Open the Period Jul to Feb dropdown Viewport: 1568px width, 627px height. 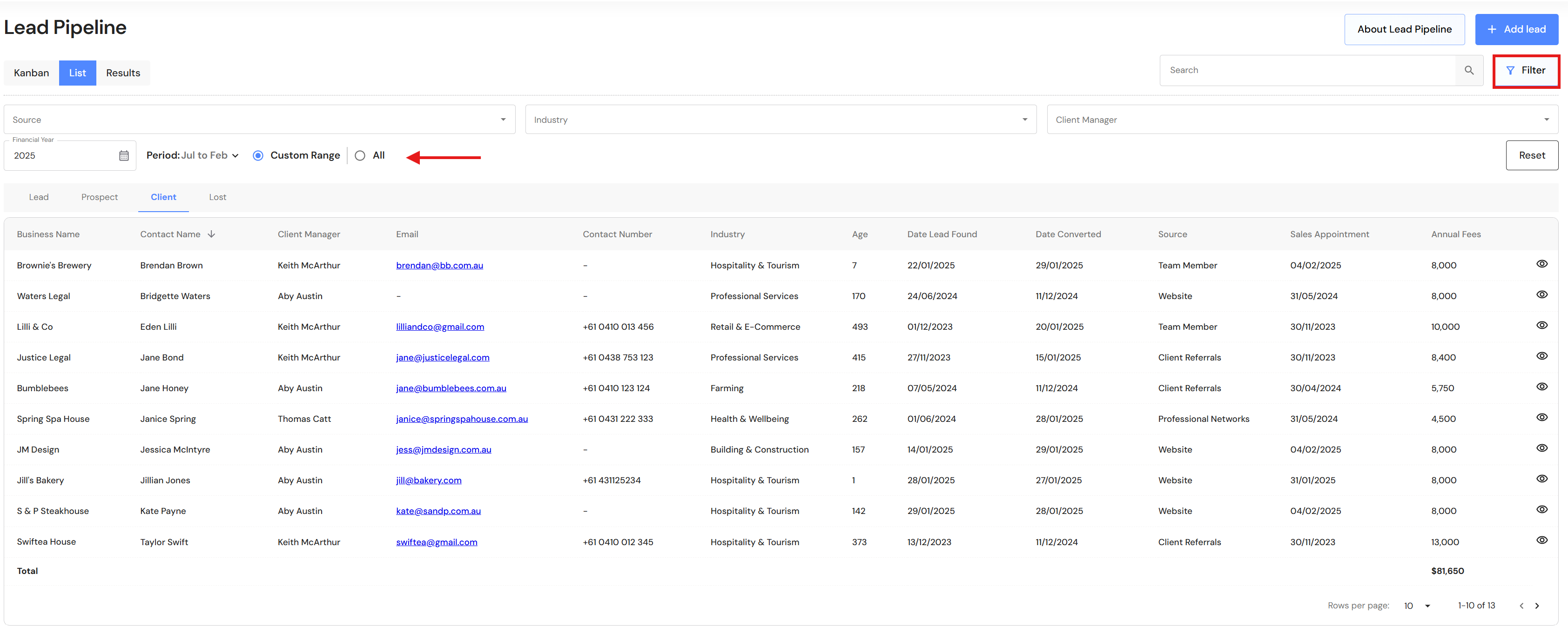coord(193,156)
